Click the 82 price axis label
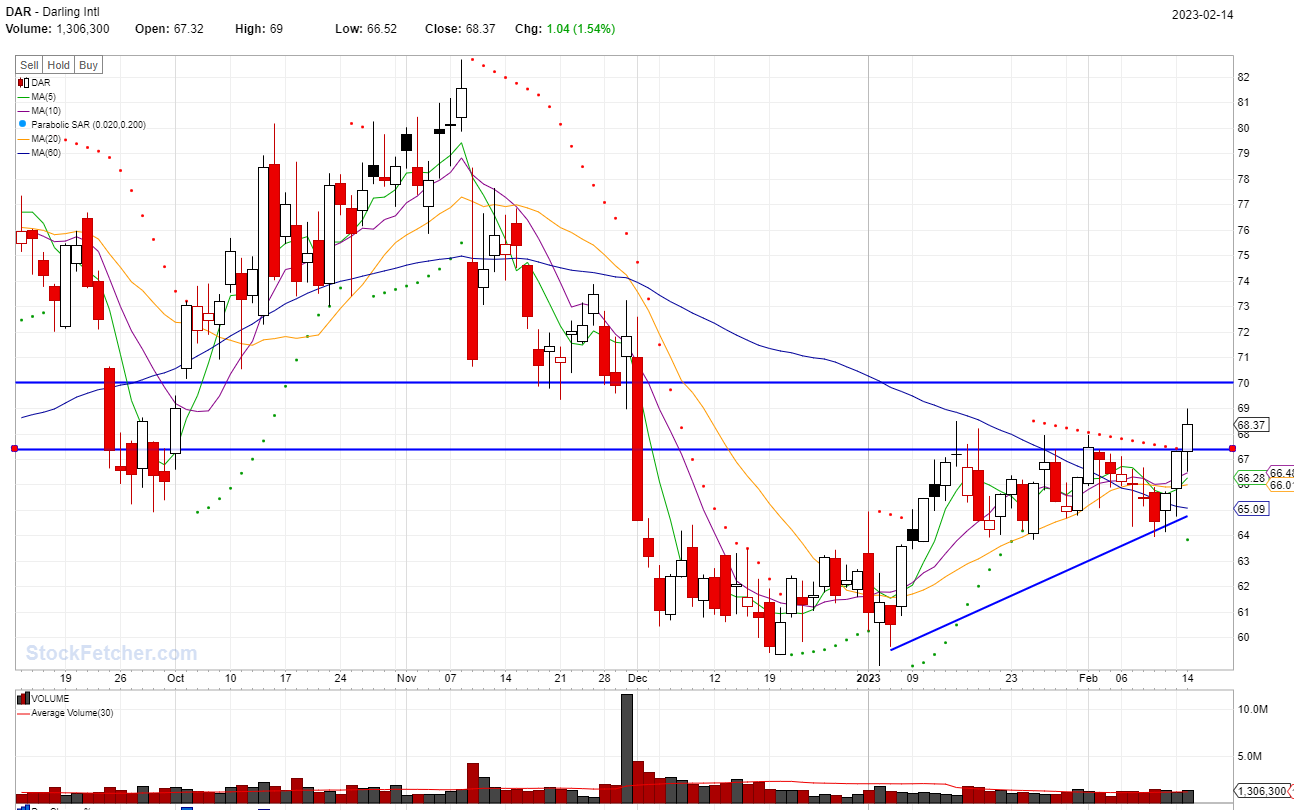The height and width of the screenshot is (810, 1294). 1244,77
